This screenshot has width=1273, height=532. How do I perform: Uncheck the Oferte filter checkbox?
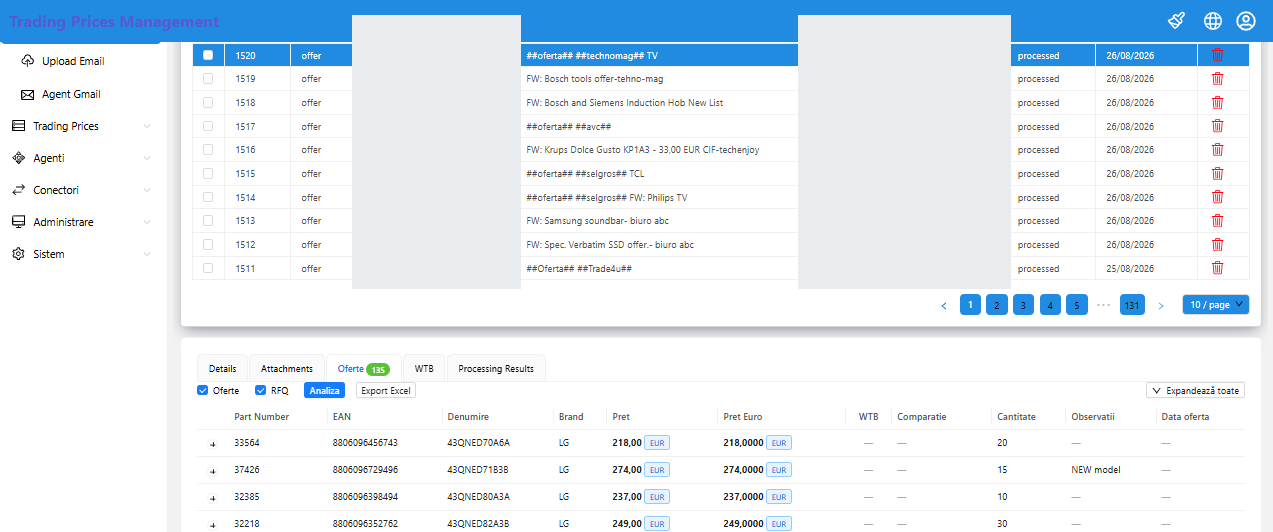(203, 390)
